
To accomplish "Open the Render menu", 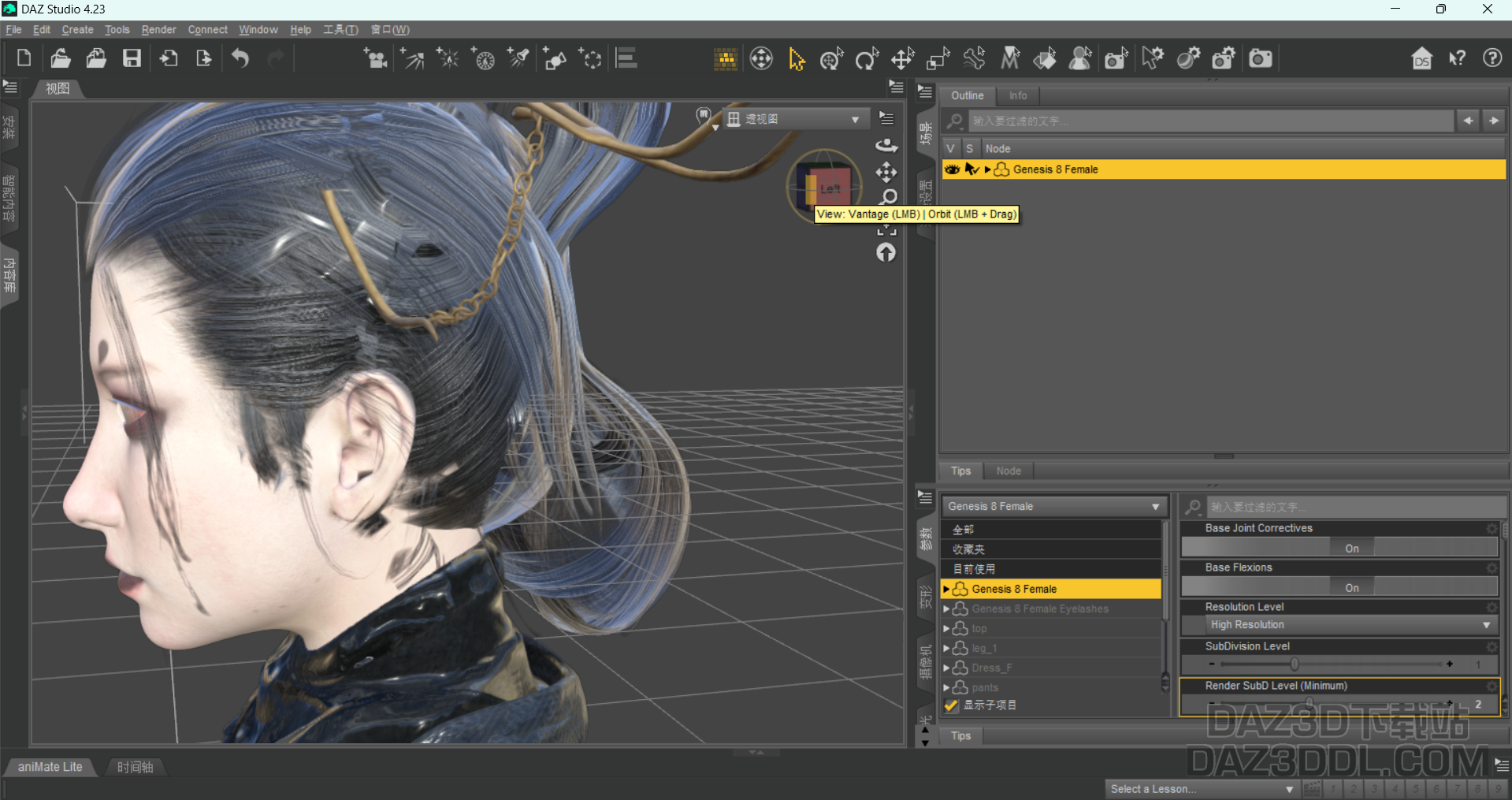I will tap(158, 30).
